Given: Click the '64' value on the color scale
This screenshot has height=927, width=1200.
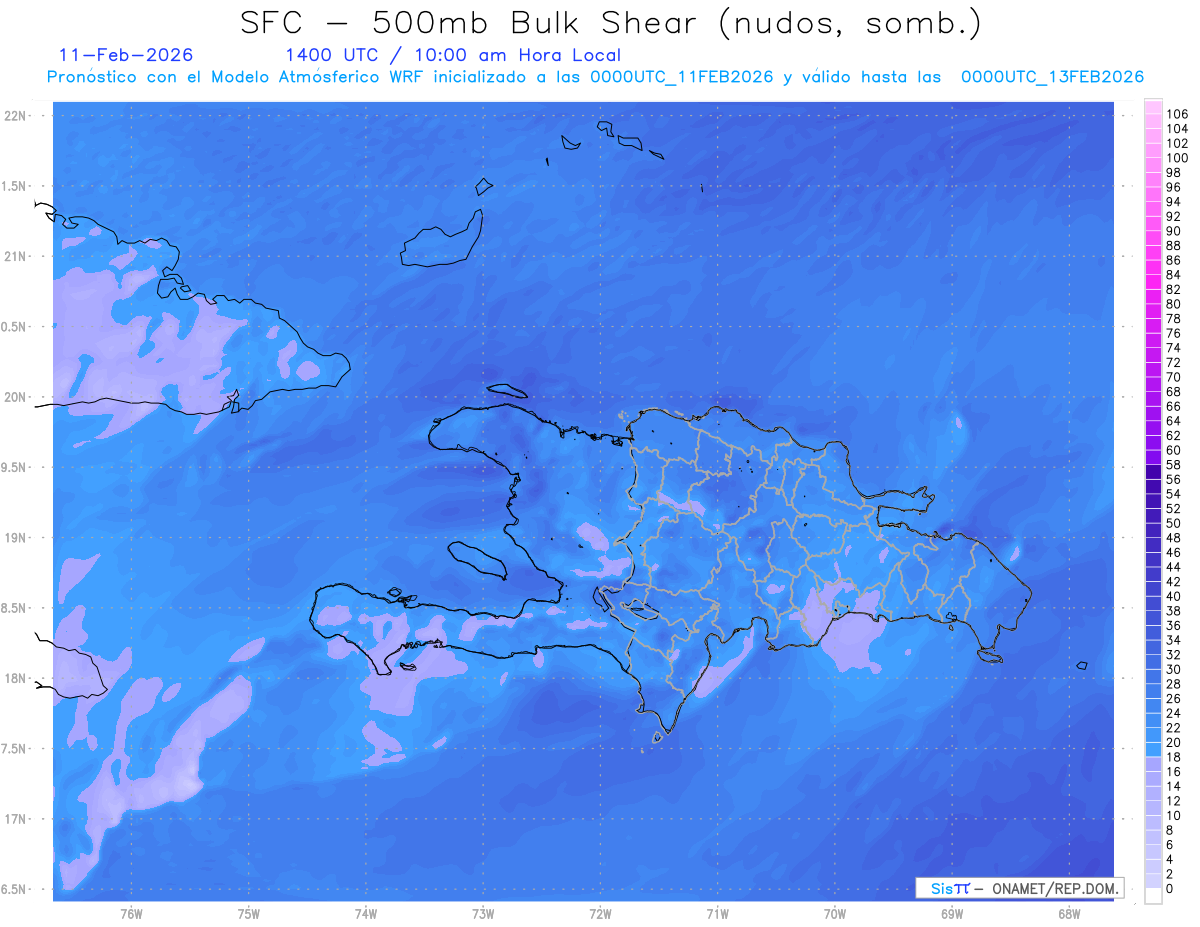Looking at the screenshot, I should point(1173,421).
